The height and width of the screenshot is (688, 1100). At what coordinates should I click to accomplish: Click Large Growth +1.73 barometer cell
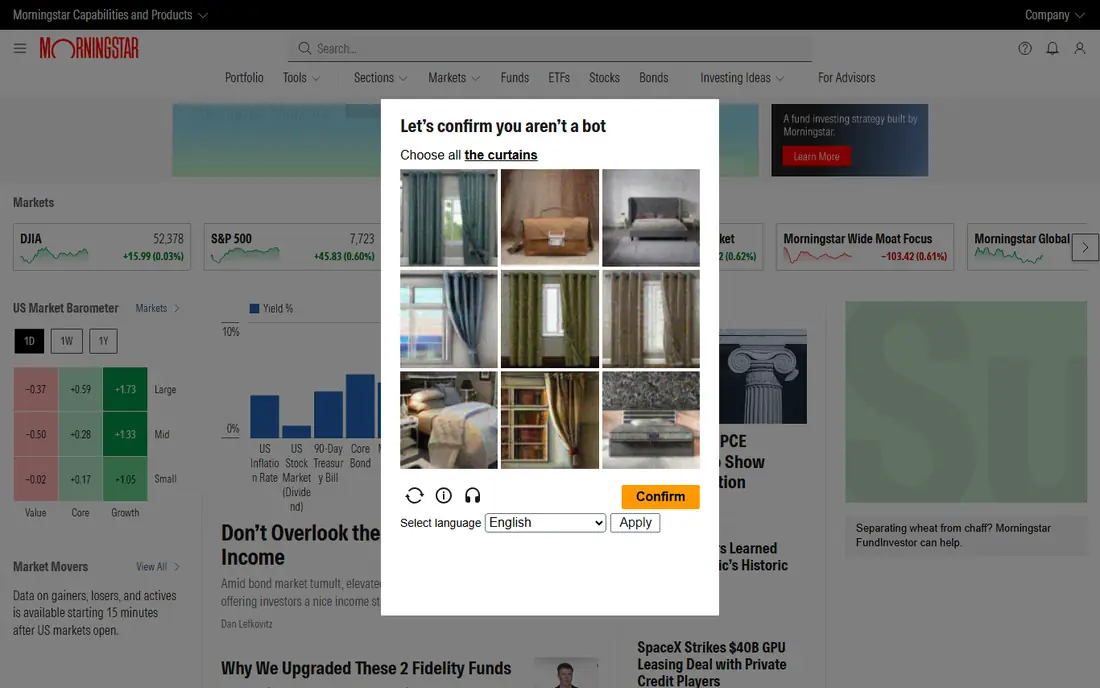(125, 389)
